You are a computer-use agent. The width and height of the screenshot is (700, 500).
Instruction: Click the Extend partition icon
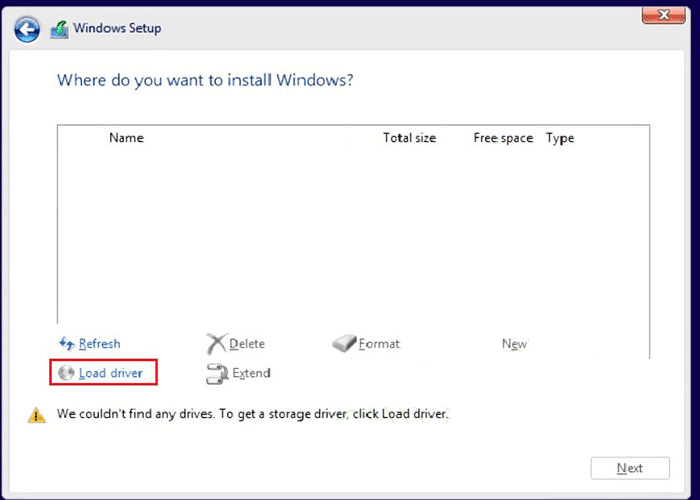217,374
